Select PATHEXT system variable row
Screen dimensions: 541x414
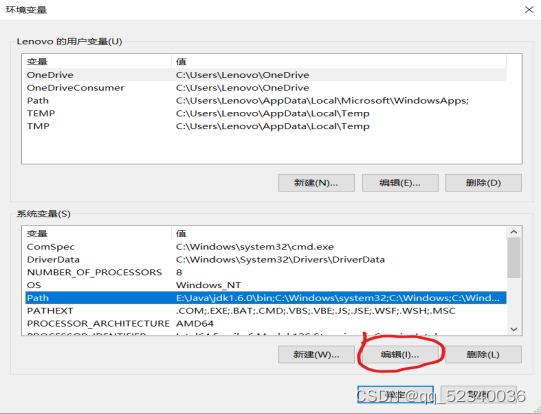point(266,310)
